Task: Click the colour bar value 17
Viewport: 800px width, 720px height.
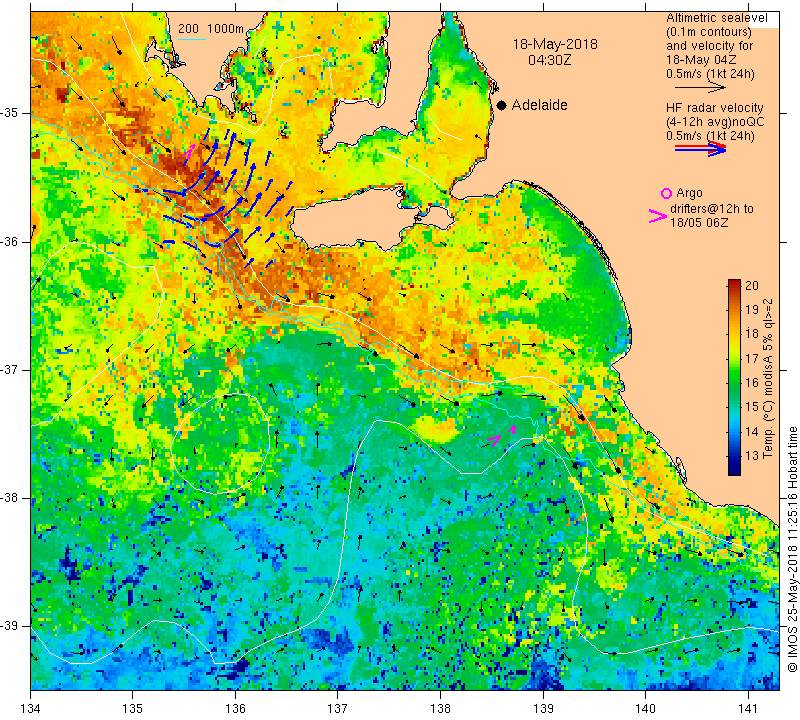Action: point(752,358)
